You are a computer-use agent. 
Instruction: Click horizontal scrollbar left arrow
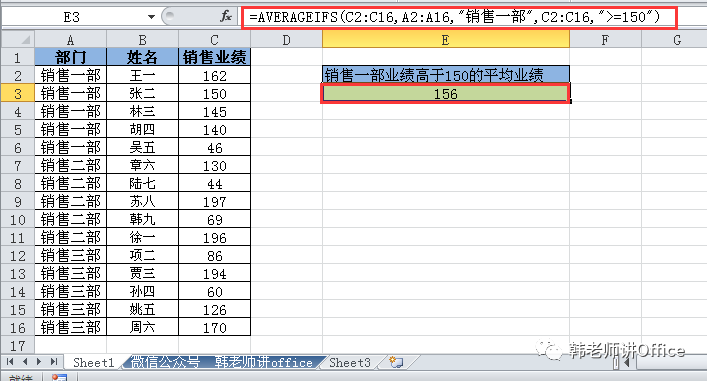(x=627, y=362)
